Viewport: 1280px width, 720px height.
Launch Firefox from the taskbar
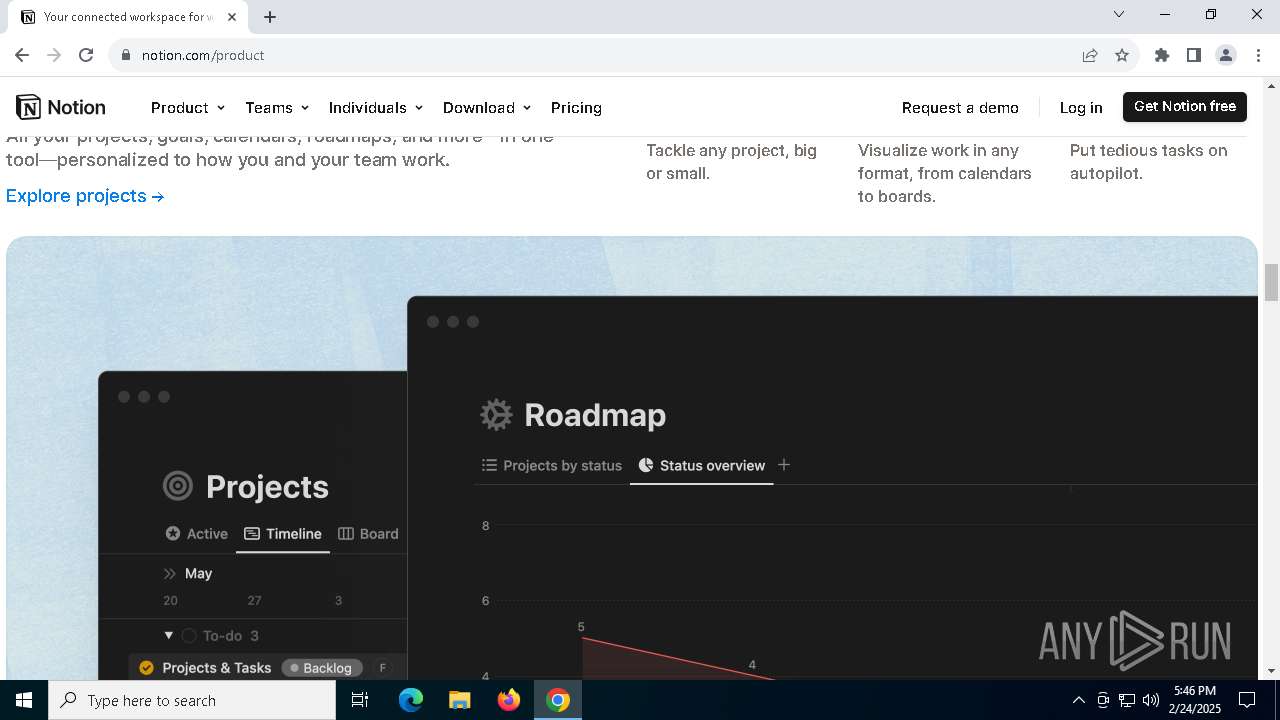click(509, 700)
